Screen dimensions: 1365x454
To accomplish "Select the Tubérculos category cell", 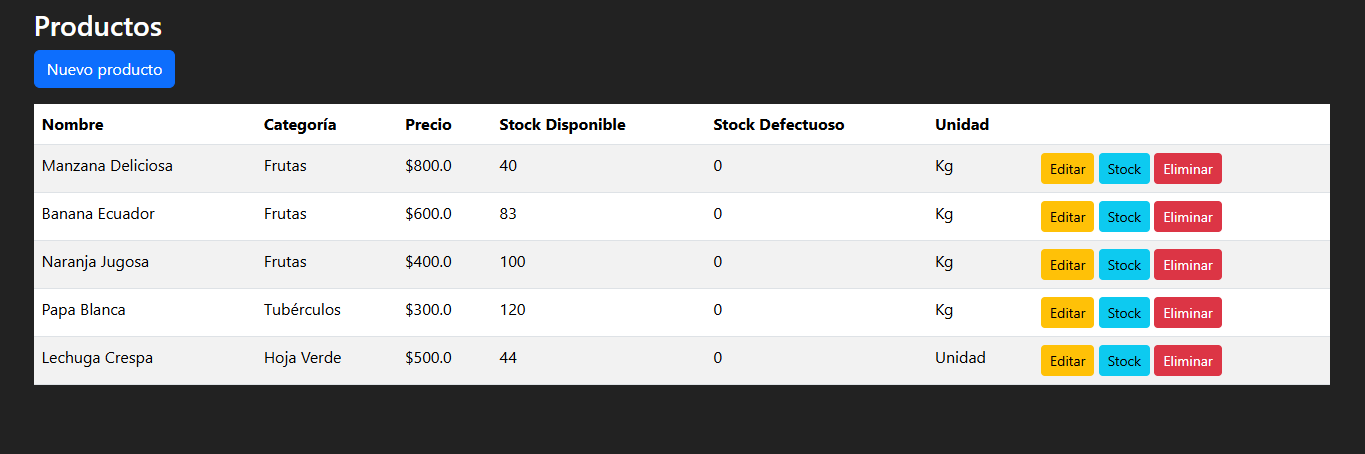I will pyautogui.click(x=302, y=310).
